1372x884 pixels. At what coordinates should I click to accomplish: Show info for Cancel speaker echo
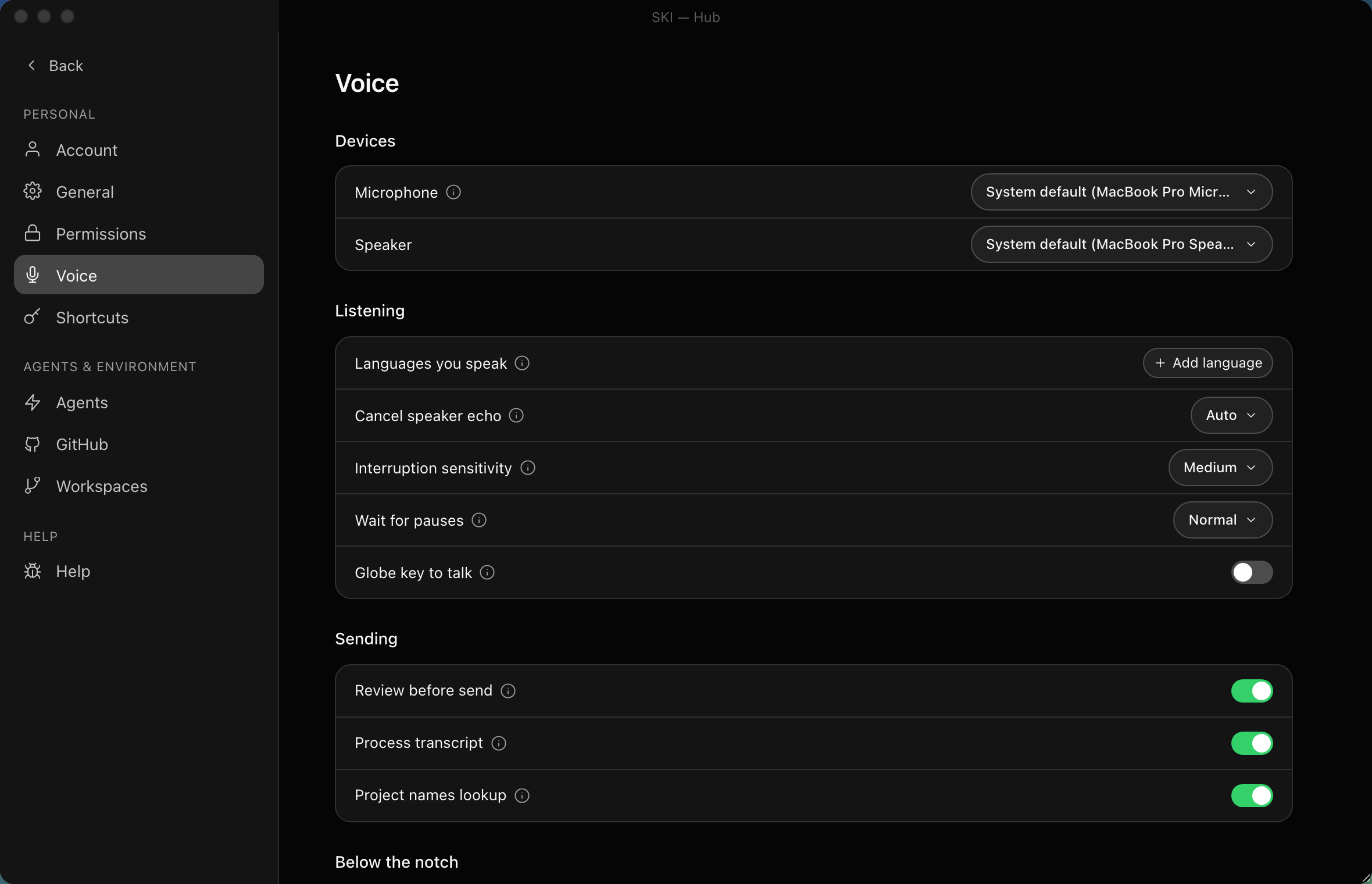pos(516,415)
